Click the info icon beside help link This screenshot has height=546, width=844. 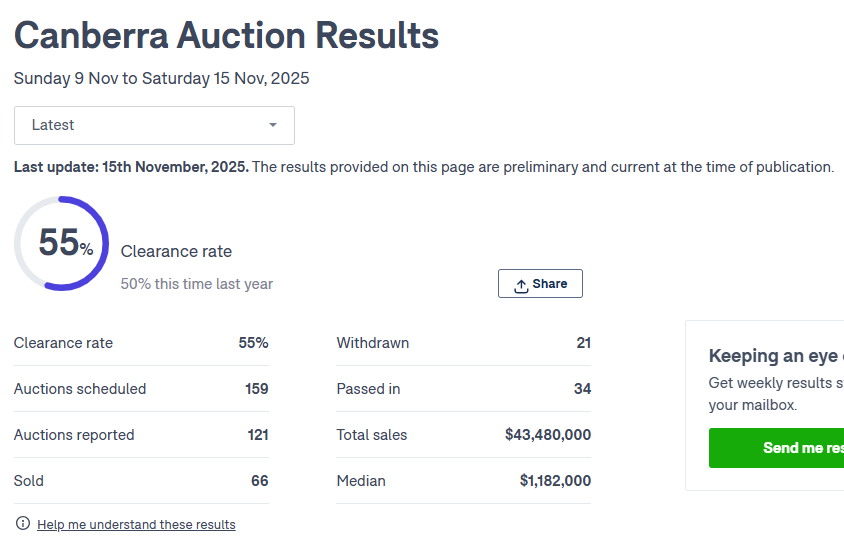point(23,524)
